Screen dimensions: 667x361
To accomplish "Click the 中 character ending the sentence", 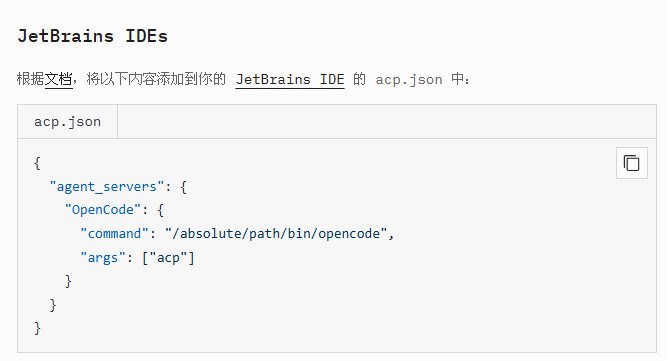I will point(458,79).
